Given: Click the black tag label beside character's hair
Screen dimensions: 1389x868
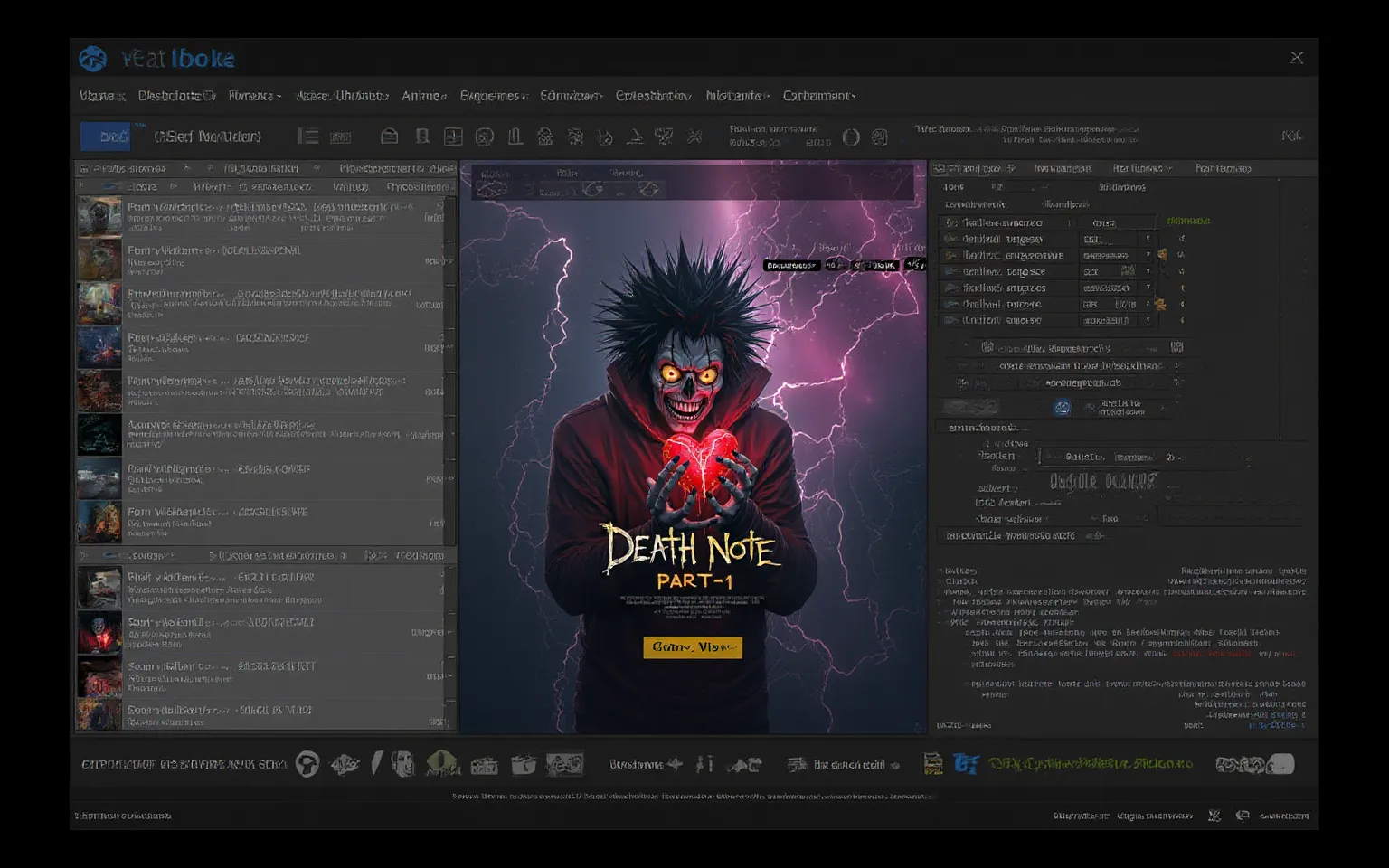Looking at the screenshot, I should [791, 266].
